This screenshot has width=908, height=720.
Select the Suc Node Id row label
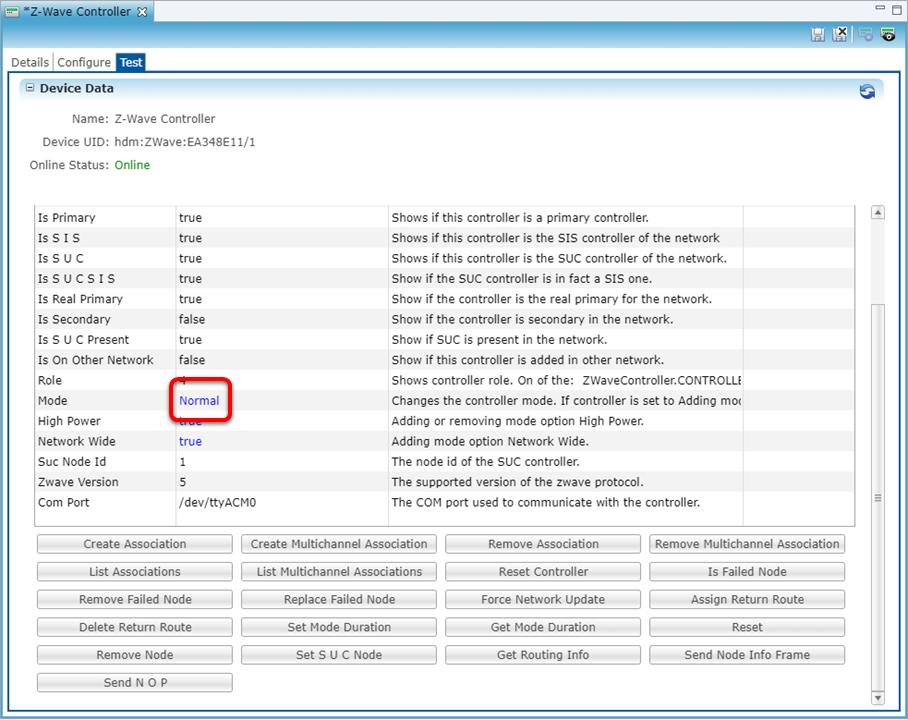tap(72, 462)
